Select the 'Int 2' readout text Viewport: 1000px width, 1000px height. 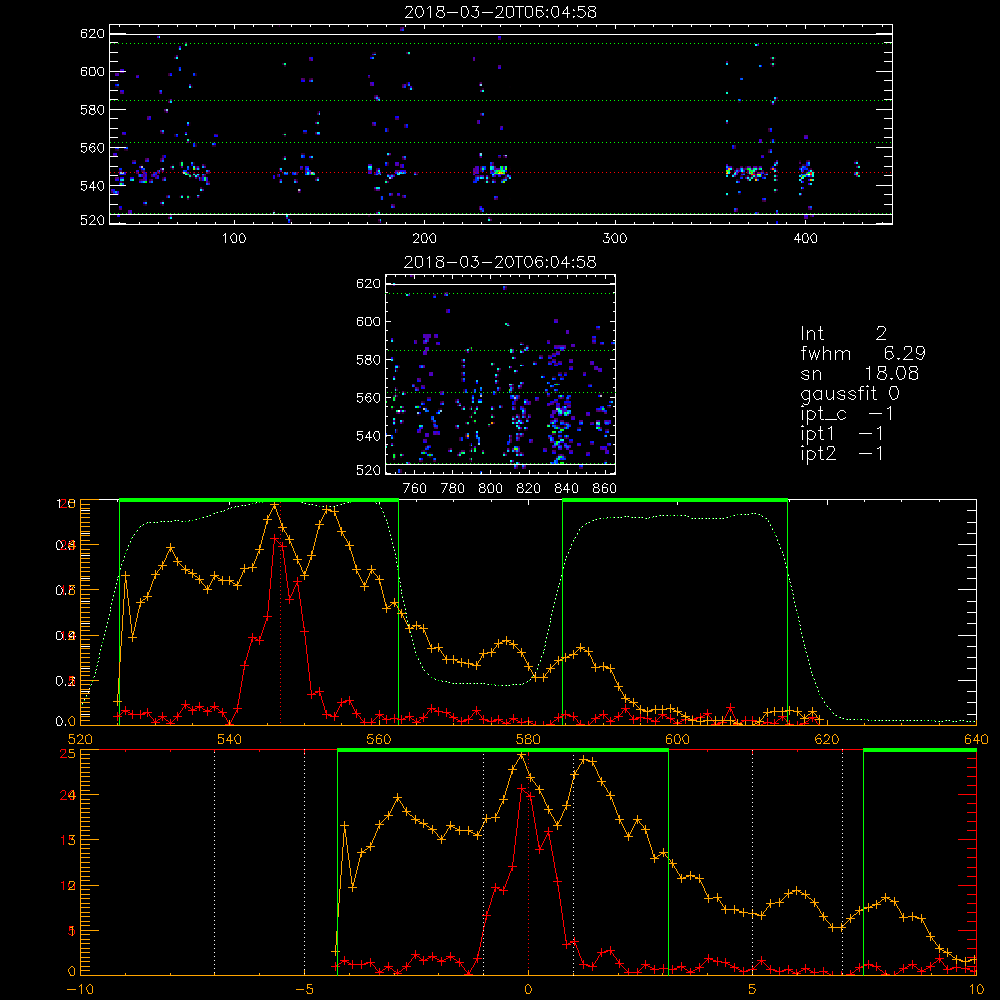843,334
